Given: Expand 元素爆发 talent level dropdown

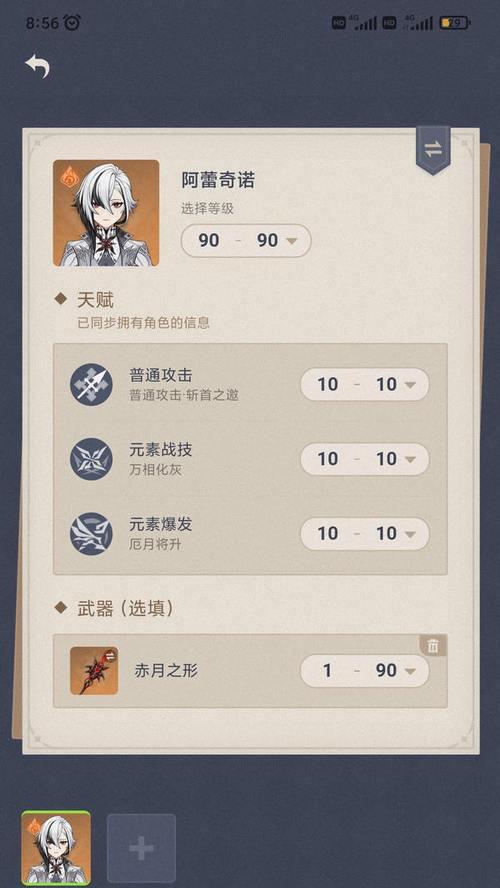Looking at the screenshot, I should 365,533.
